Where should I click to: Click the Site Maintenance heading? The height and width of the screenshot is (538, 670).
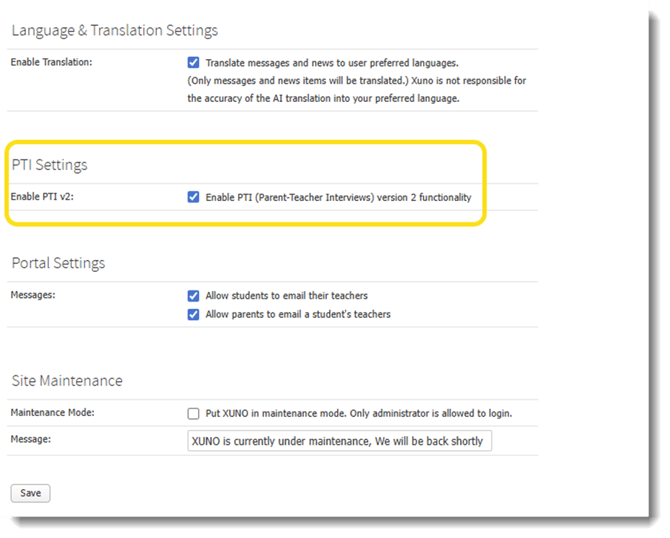67,380
